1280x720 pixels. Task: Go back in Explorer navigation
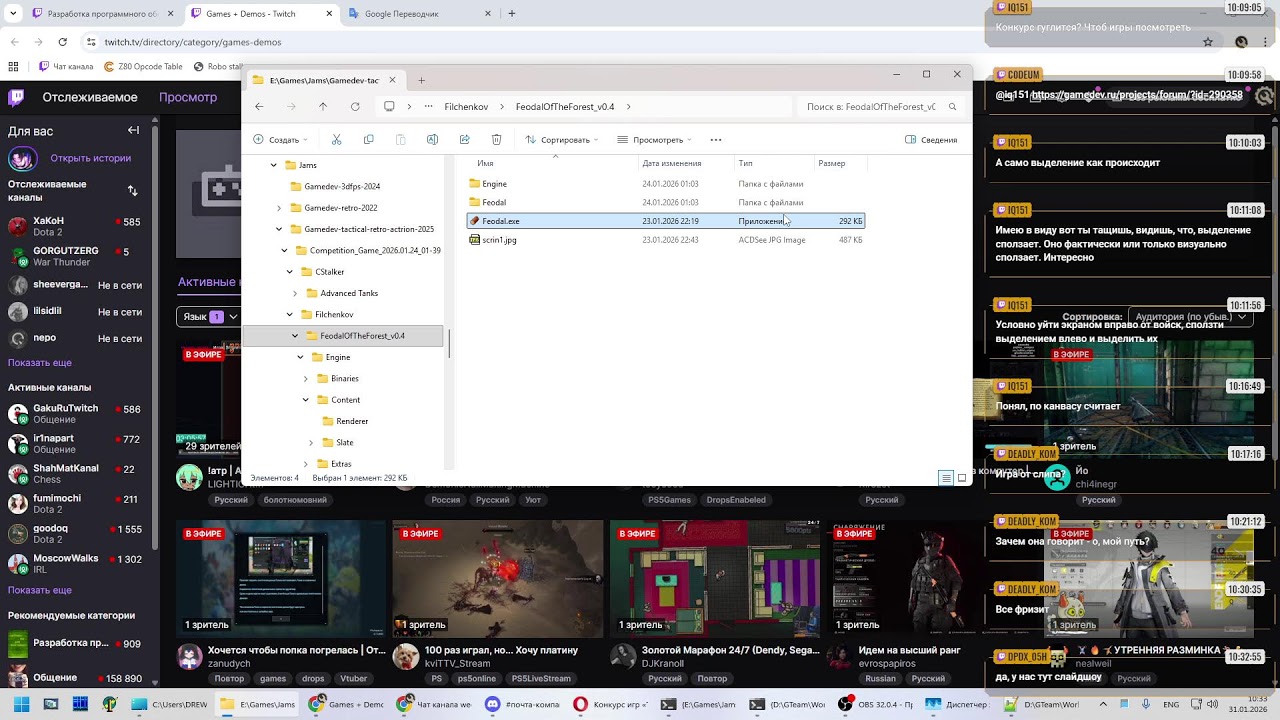(259, 106)
